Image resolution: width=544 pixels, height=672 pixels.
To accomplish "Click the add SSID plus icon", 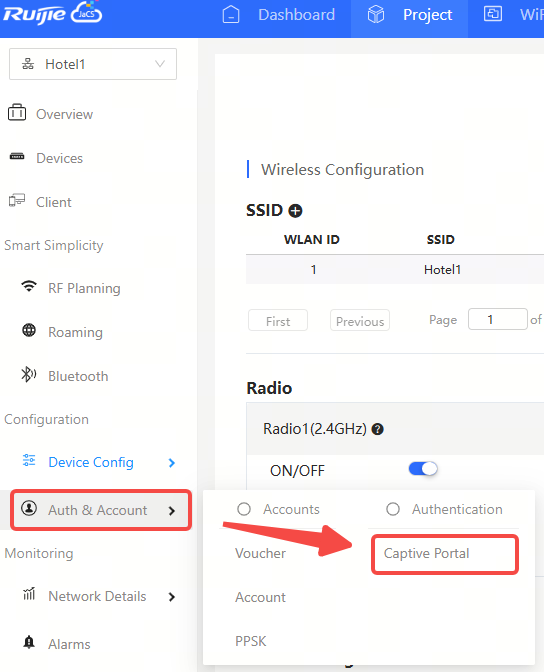I will point(295,211).
